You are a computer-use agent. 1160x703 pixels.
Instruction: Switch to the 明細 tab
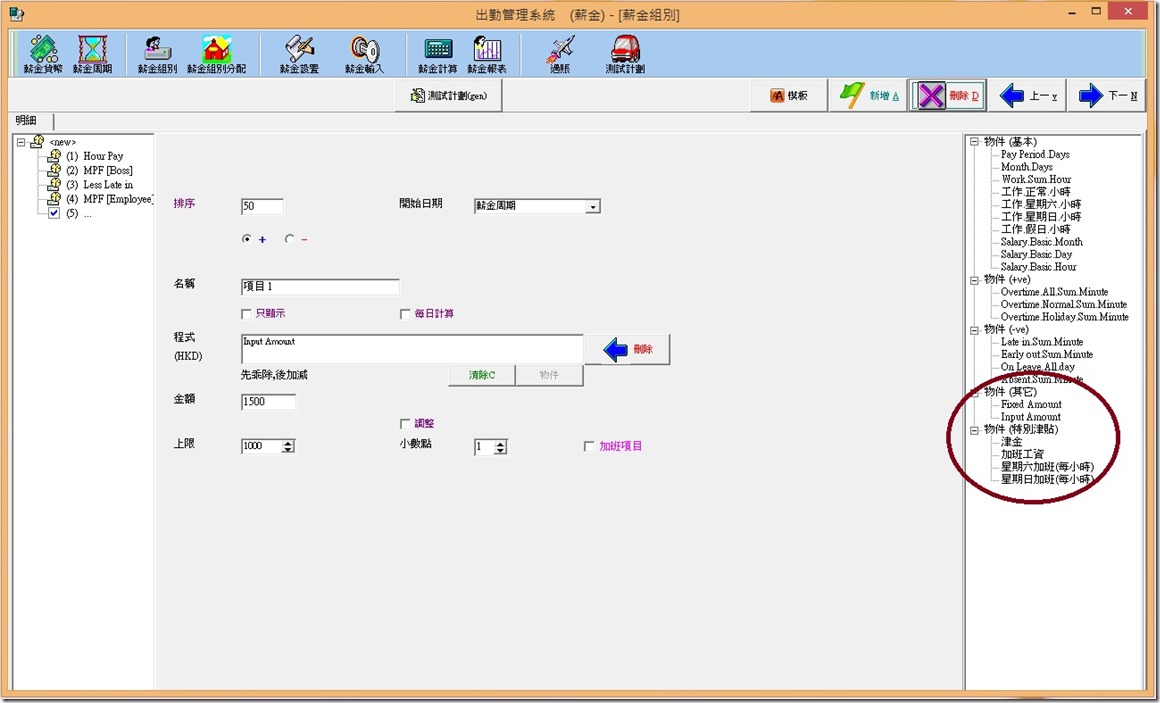tap(27, 120)
